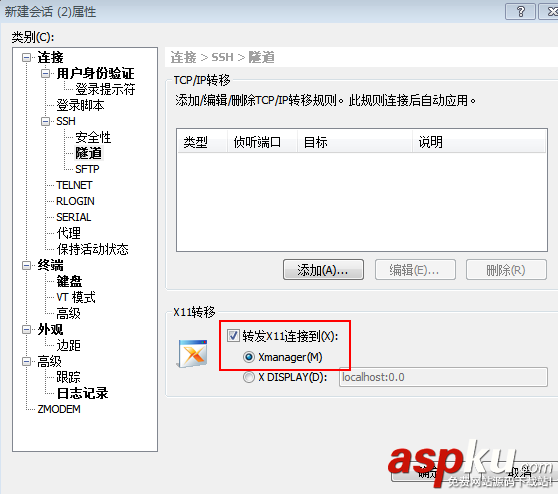Viewport: 558px width, 494px height.
Task: Open SFTP settings
Action: click(x=87, y=169)
